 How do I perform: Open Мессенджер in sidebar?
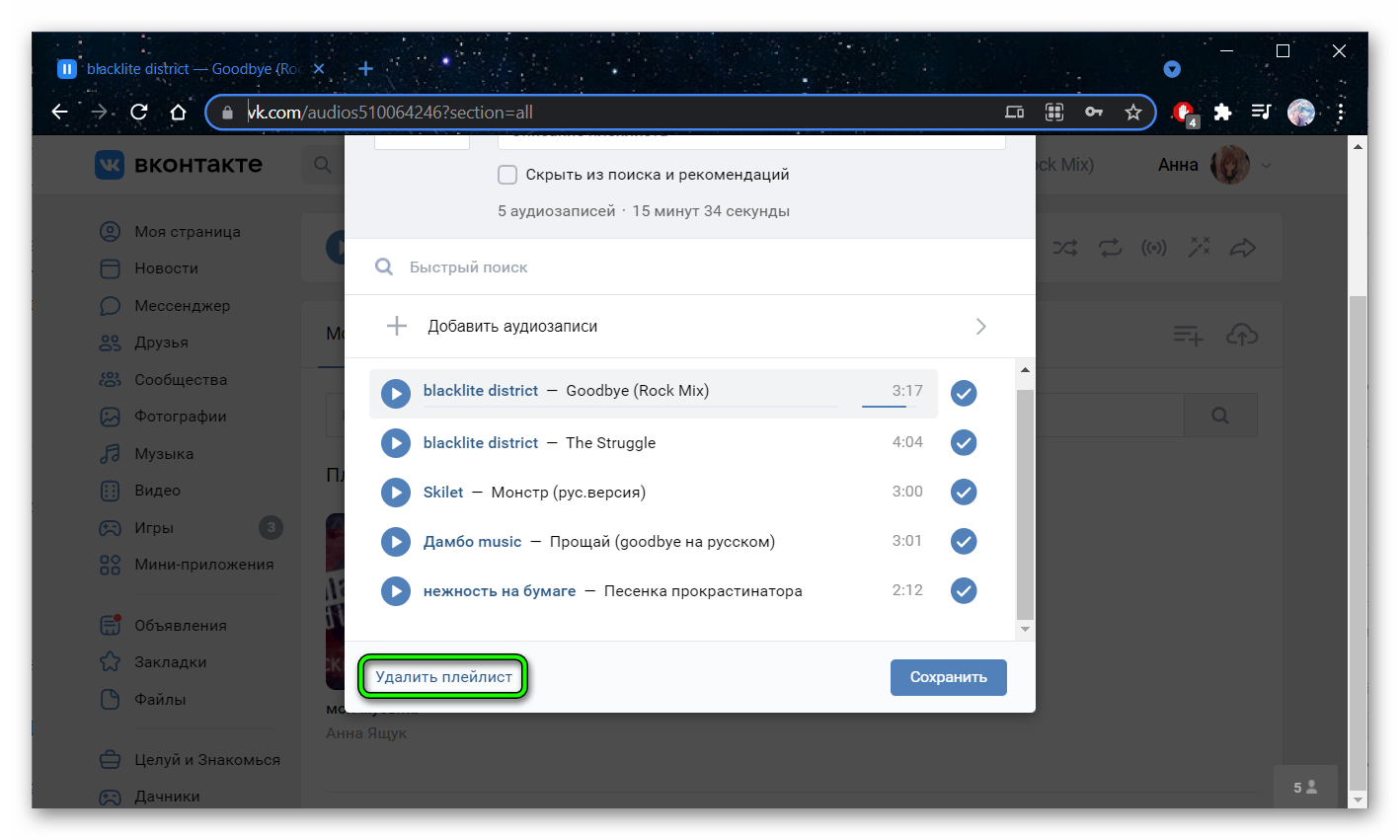click(165, 306)
